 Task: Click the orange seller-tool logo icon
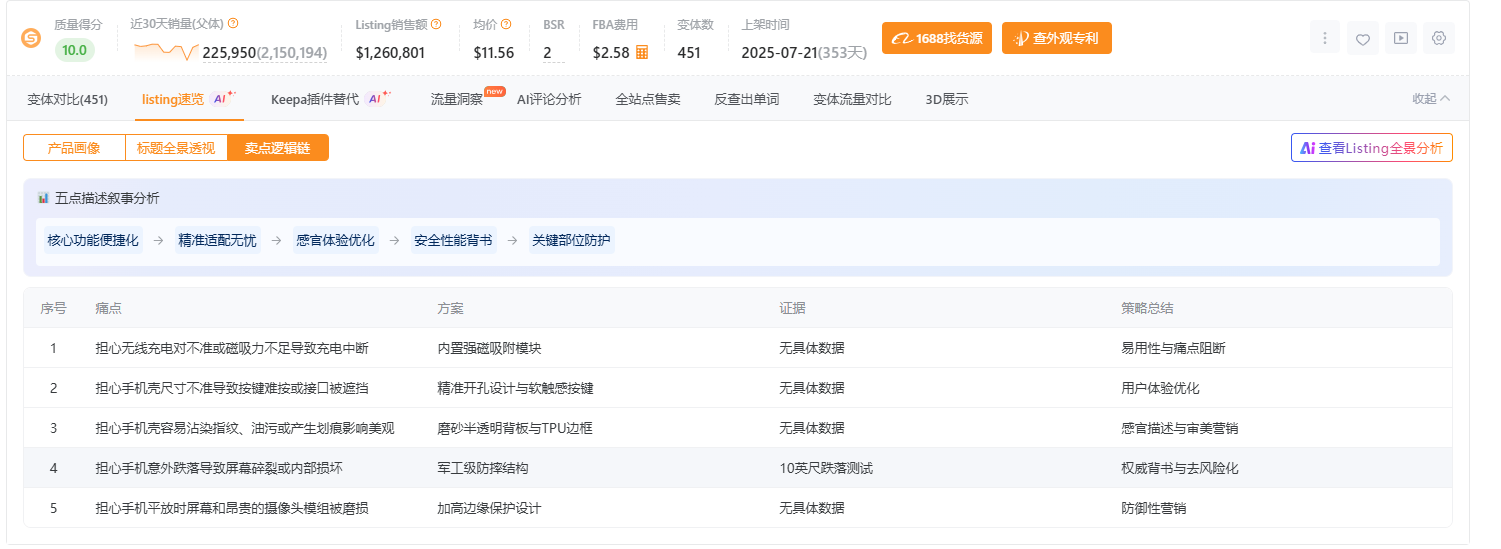click(x=31, y=38)
